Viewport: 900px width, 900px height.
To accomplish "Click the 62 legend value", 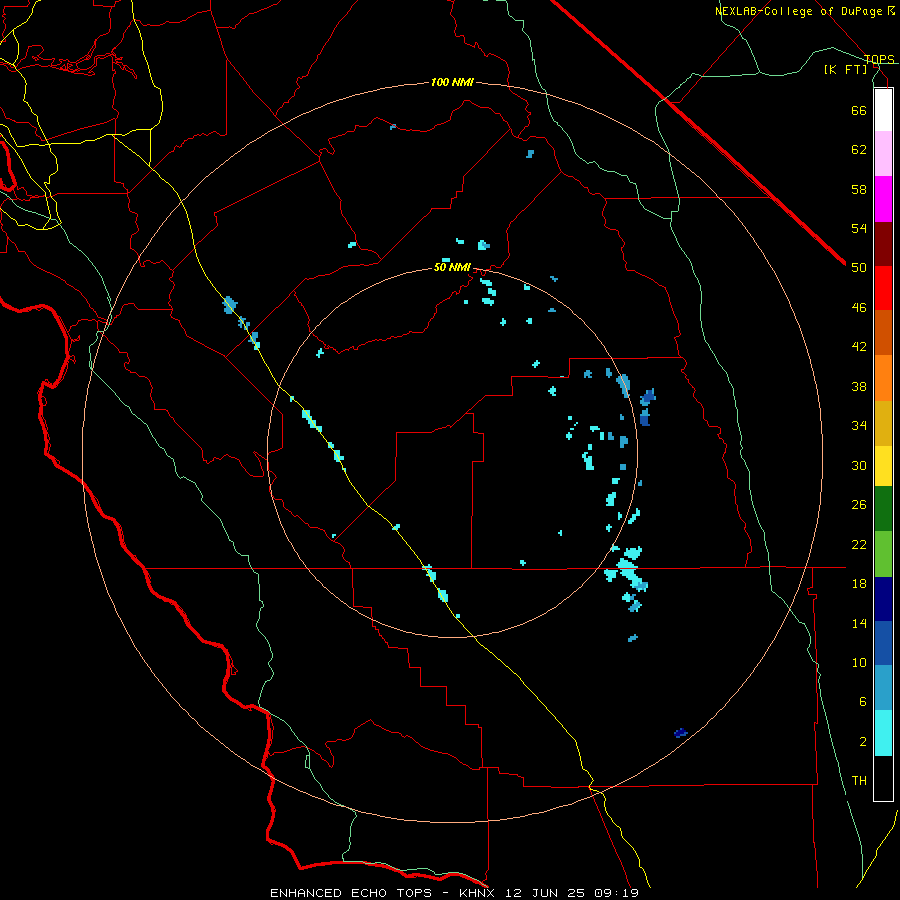I will (x=859, y=150).
